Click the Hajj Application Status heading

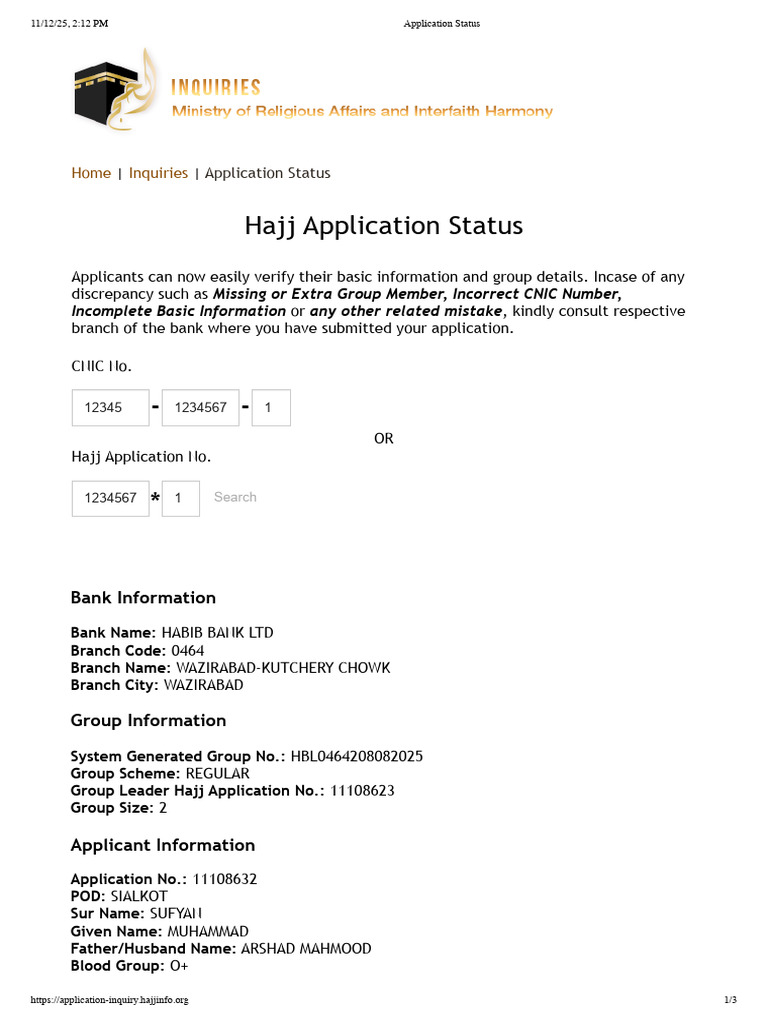coord(384,225)
